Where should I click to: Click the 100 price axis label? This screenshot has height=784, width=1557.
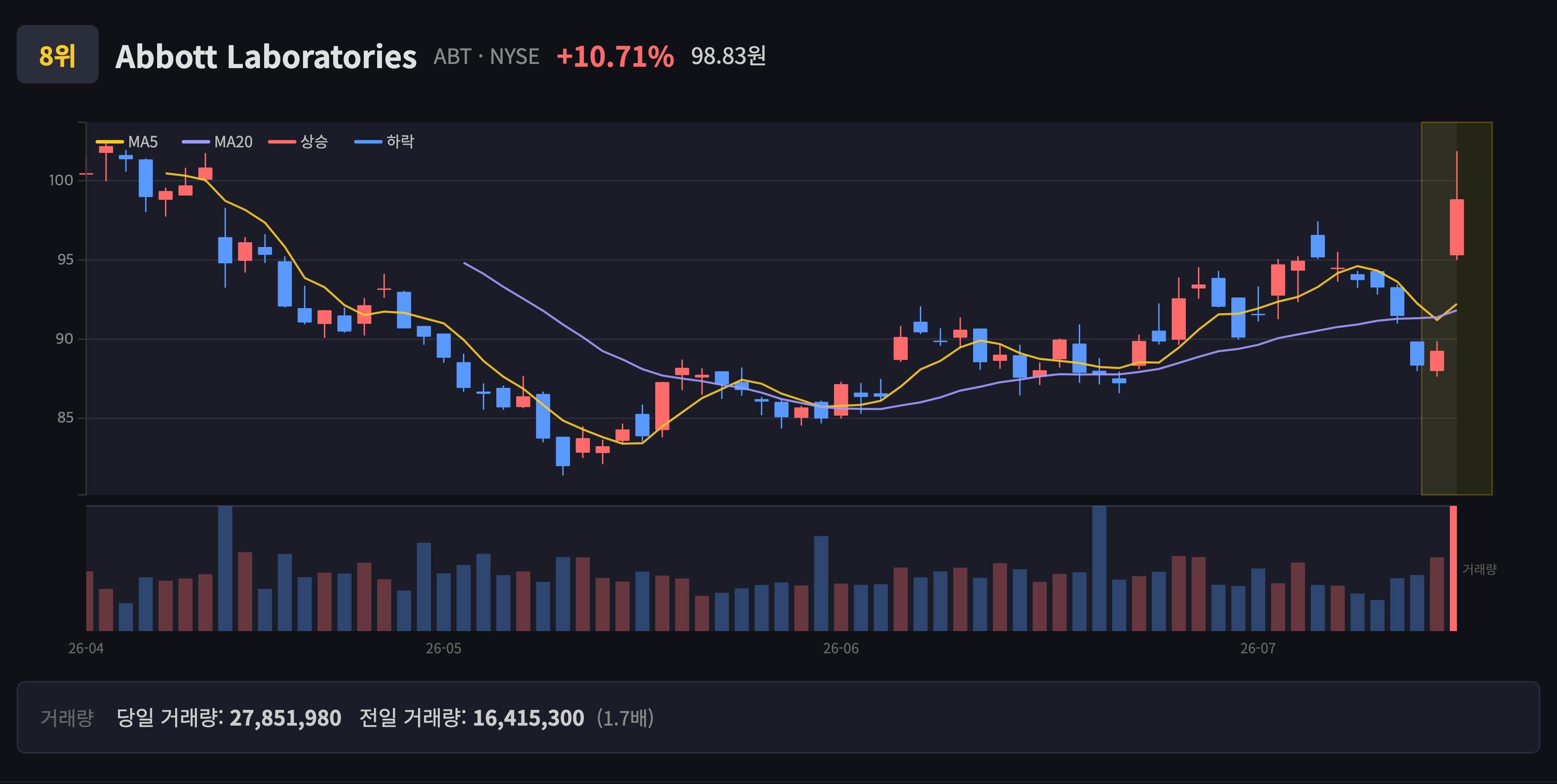click(61, 180)
